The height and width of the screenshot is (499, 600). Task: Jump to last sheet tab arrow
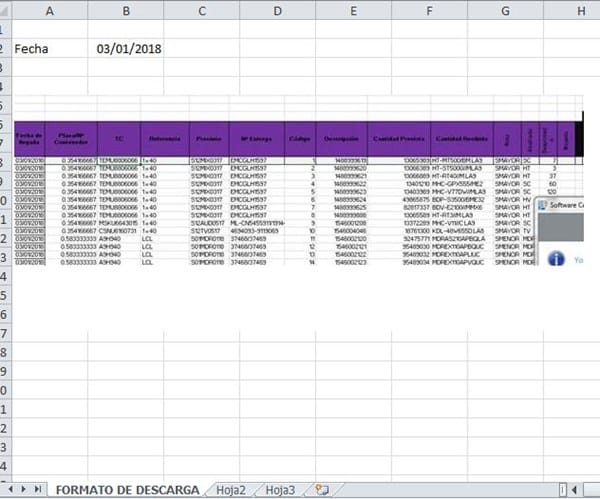(x=38, y=489)
